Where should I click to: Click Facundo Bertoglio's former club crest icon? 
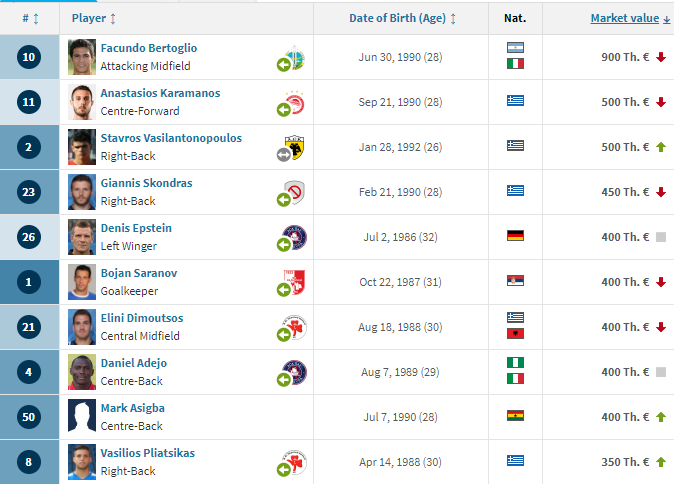pos(295,58)
